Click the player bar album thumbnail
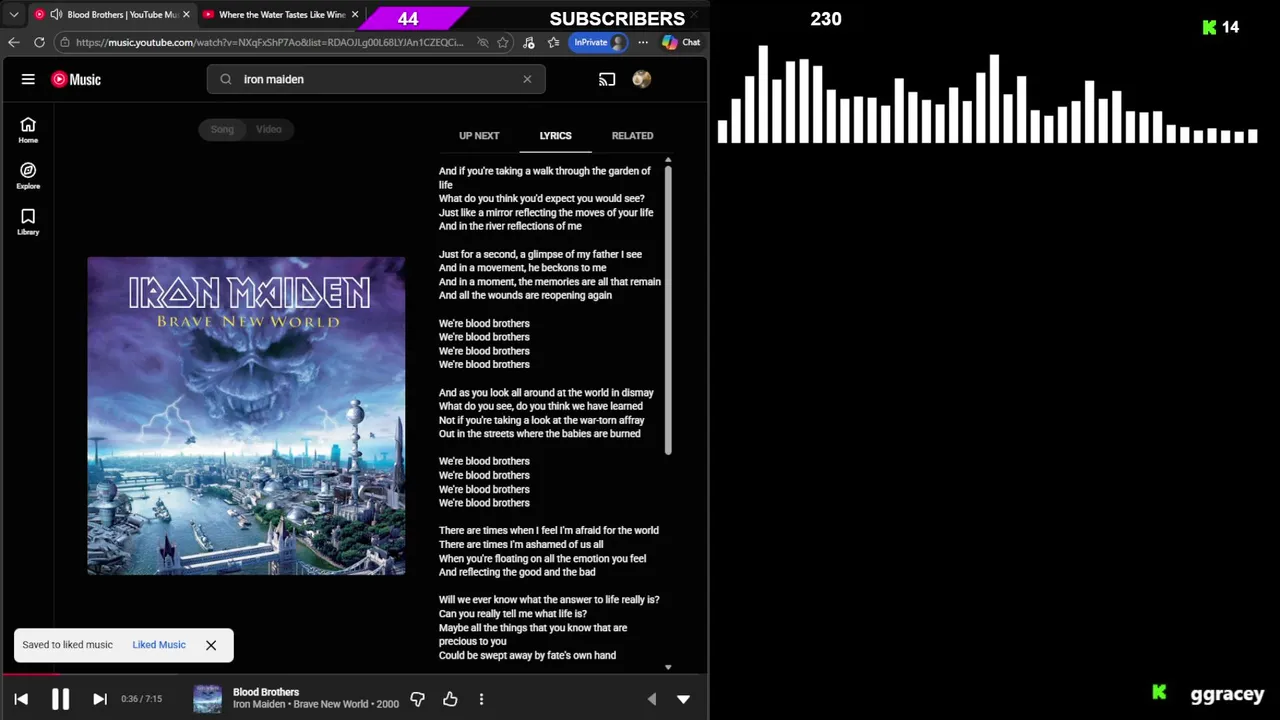The image size is (1280, 720). point(207,699)
